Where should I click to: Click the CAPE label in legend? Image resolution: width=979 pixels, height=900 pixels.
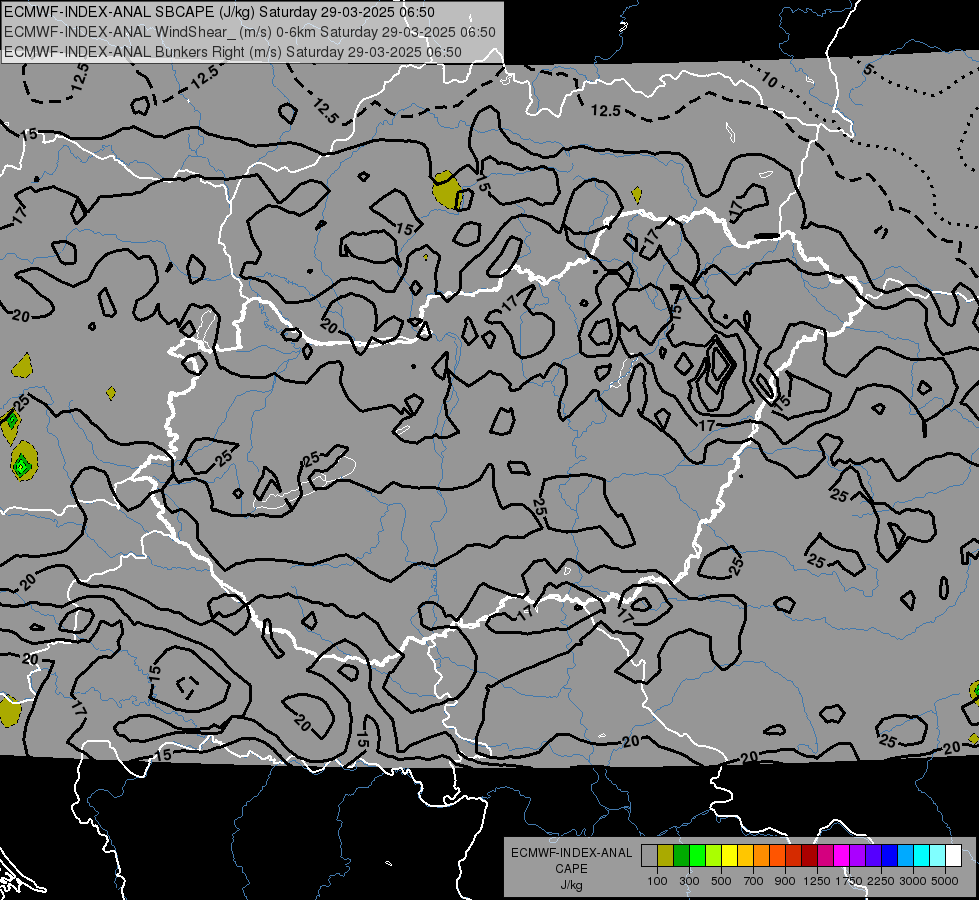point(572,868)
